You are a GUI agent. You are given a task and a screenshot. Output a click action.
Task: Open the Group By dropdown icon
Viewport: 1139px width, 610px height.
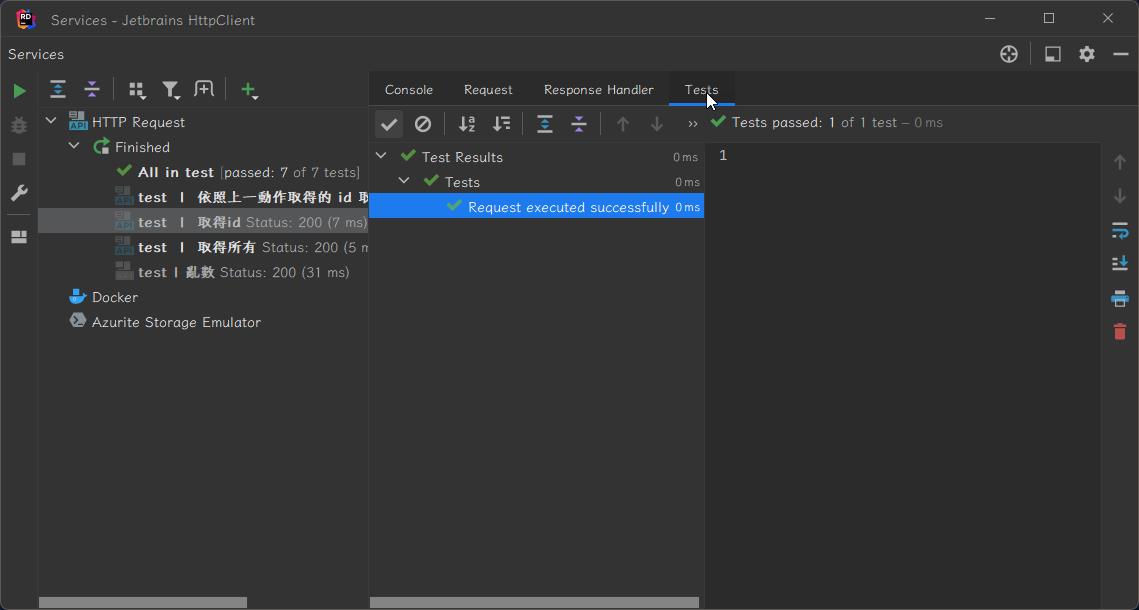(x=137, y=89)
